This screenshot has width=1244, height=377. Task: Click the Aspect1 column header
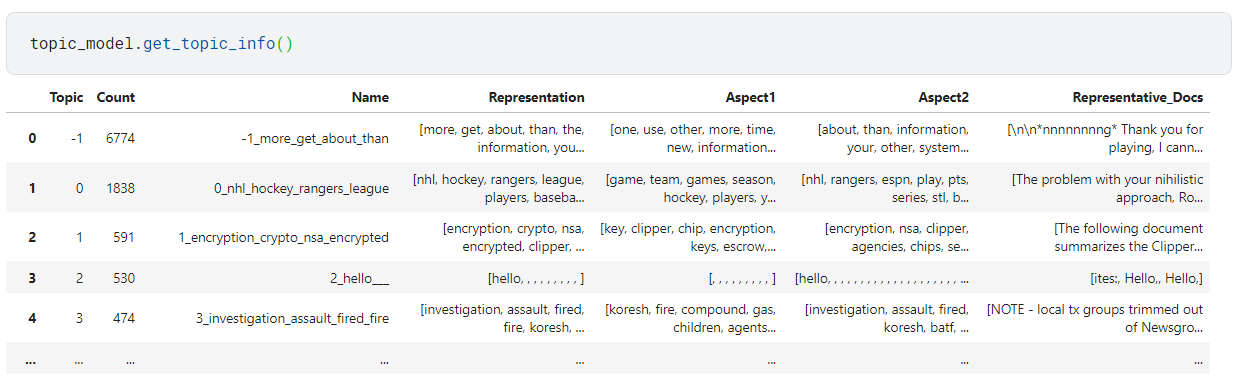(x=750, y=97)
